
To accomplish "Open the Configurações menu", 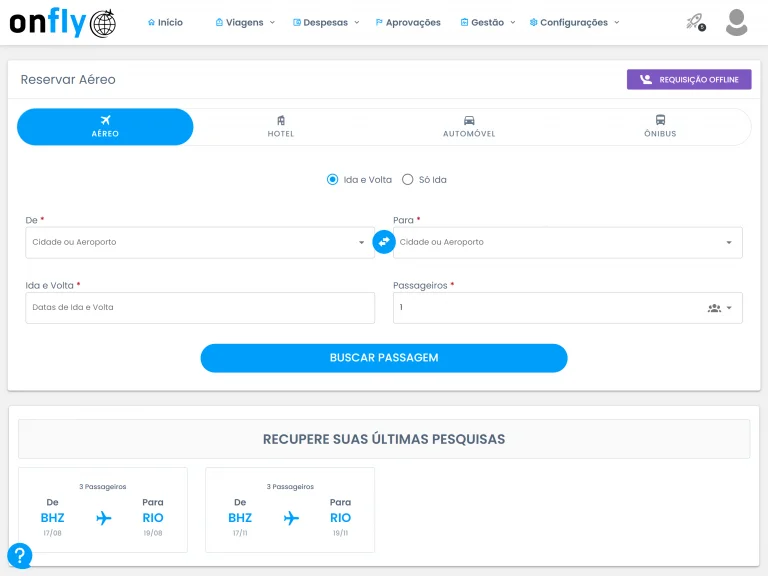I will point(575,23).
